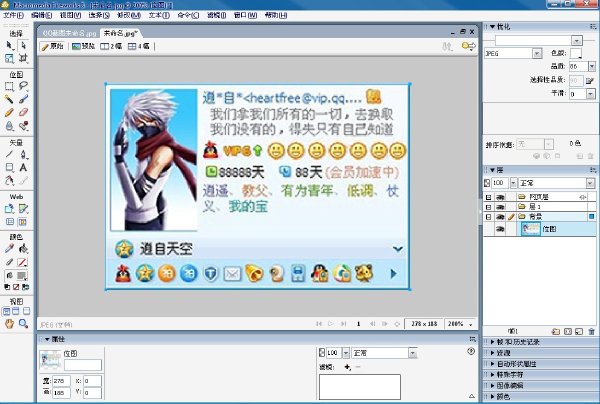The height and width of the screenshot is (404, 600).
Task: Select the Paint Bucket tool
Action: [x=23, y=249]
